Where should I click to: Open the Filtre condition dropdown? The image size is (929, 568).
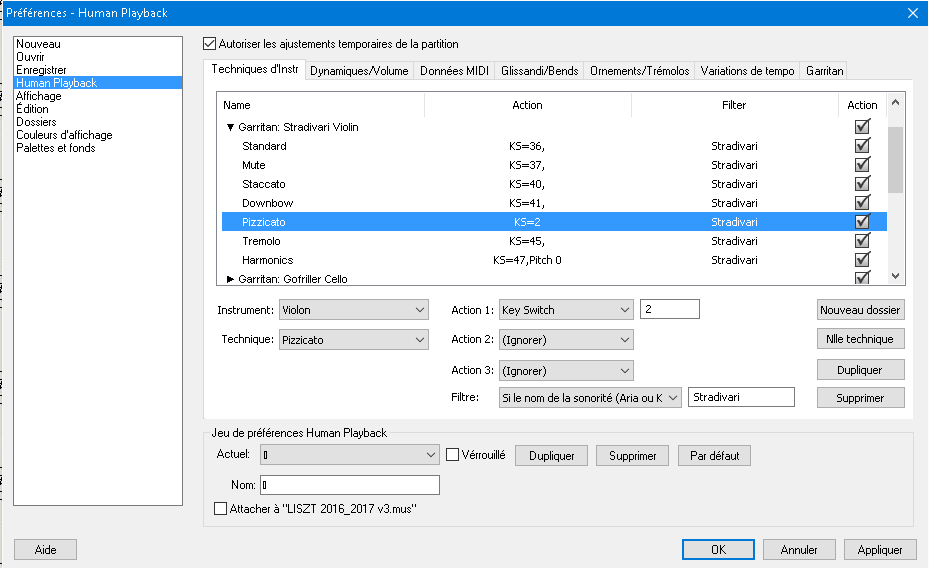click(x=590, y=398)
